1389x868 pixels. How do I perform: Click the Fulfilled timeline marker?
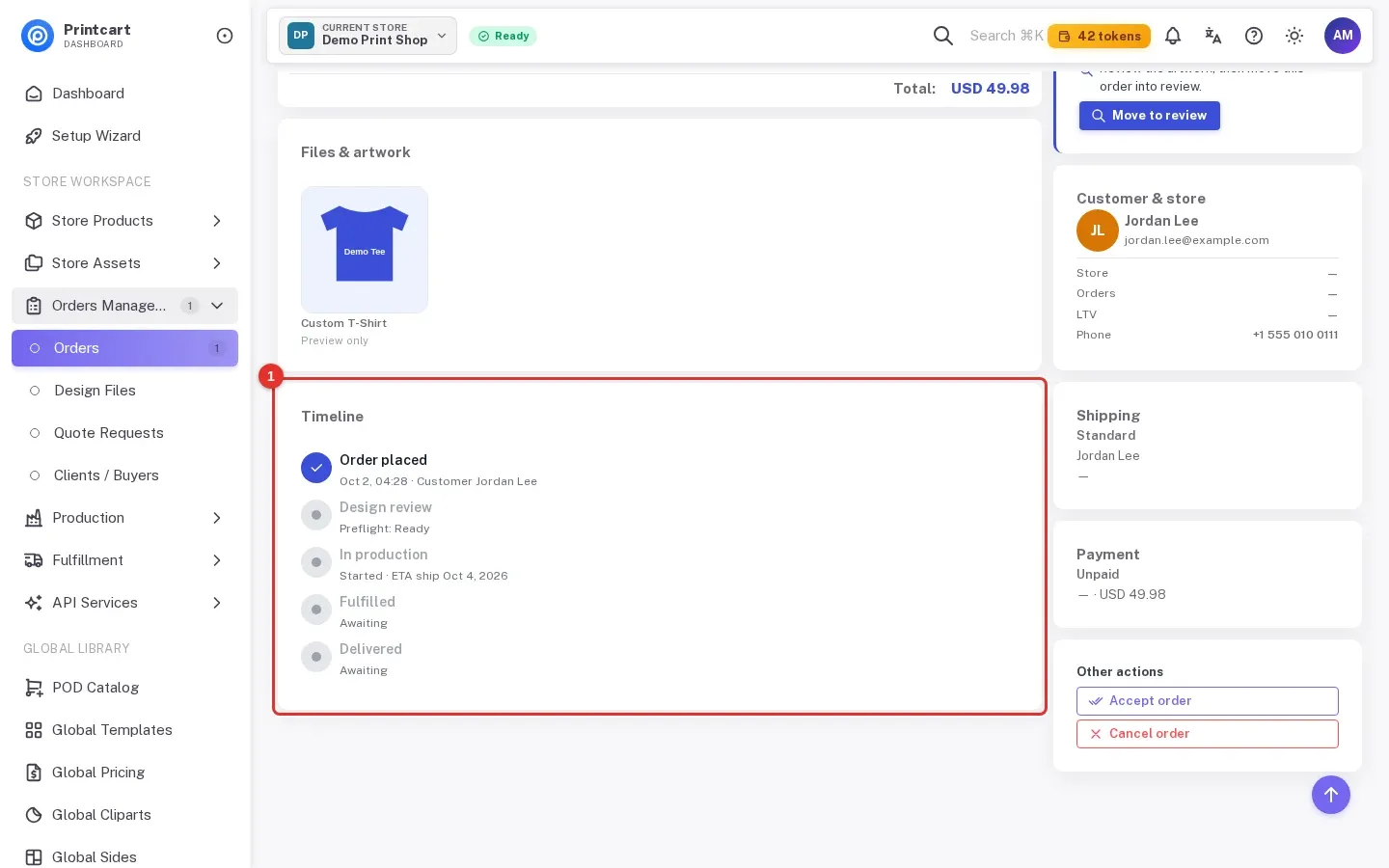[x=316, y=610]
